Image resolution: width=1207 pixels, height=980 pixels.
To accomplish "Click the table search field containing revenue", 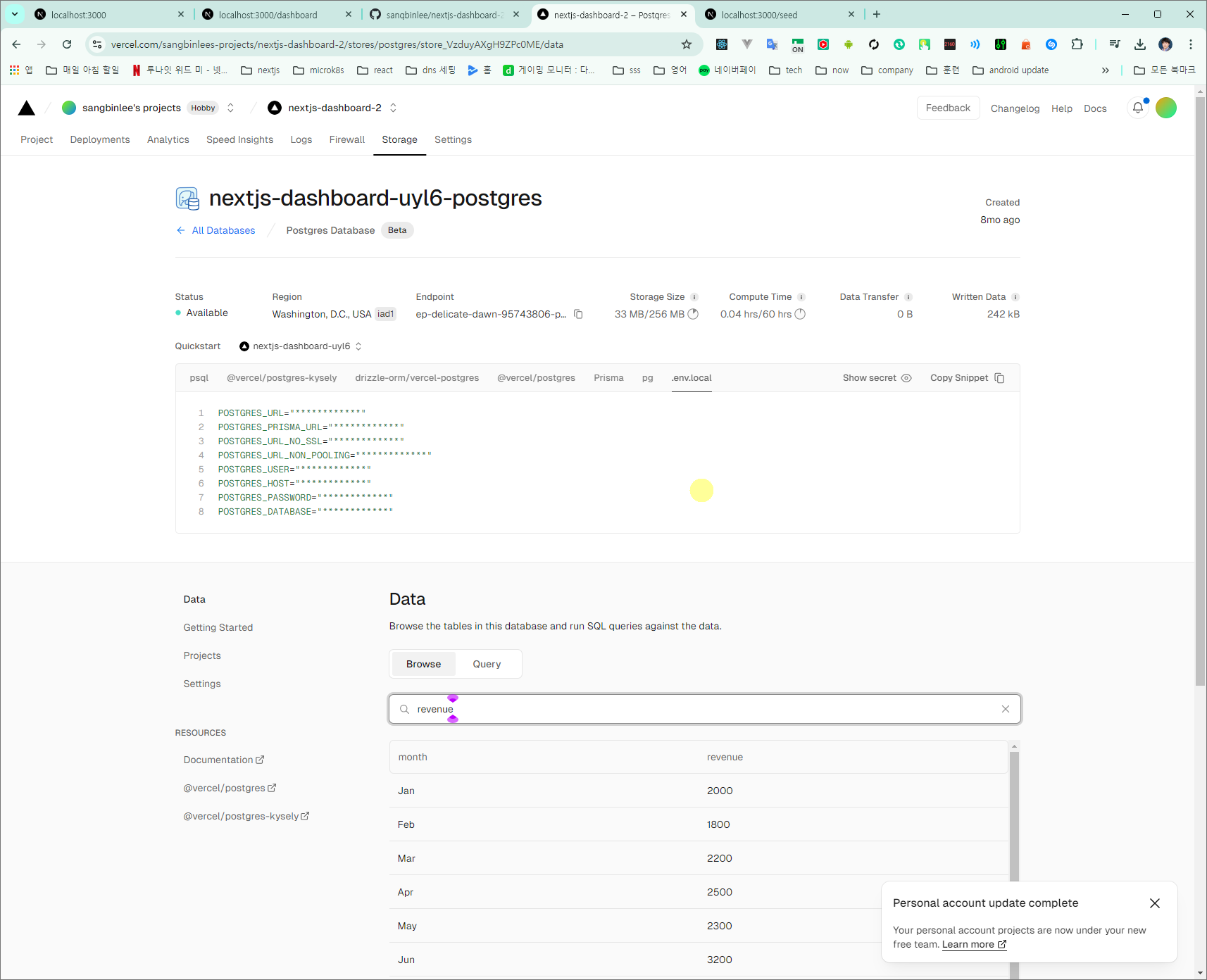I will click(x=704, y=709).
